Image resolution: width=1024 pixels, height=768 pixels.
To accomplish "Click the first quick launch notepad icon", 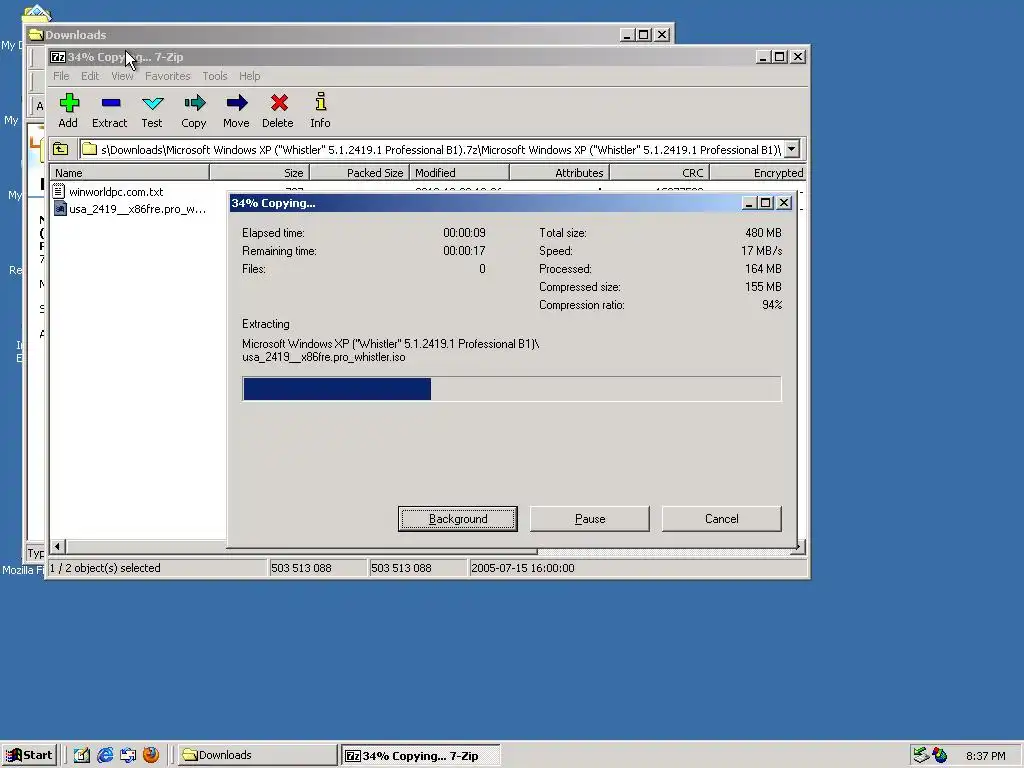I will pyautogui.click(x=82, y=755).
